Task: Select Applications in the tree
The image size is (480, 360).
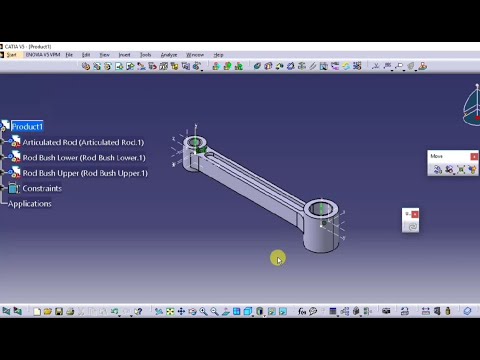Action: click(30, 204)
